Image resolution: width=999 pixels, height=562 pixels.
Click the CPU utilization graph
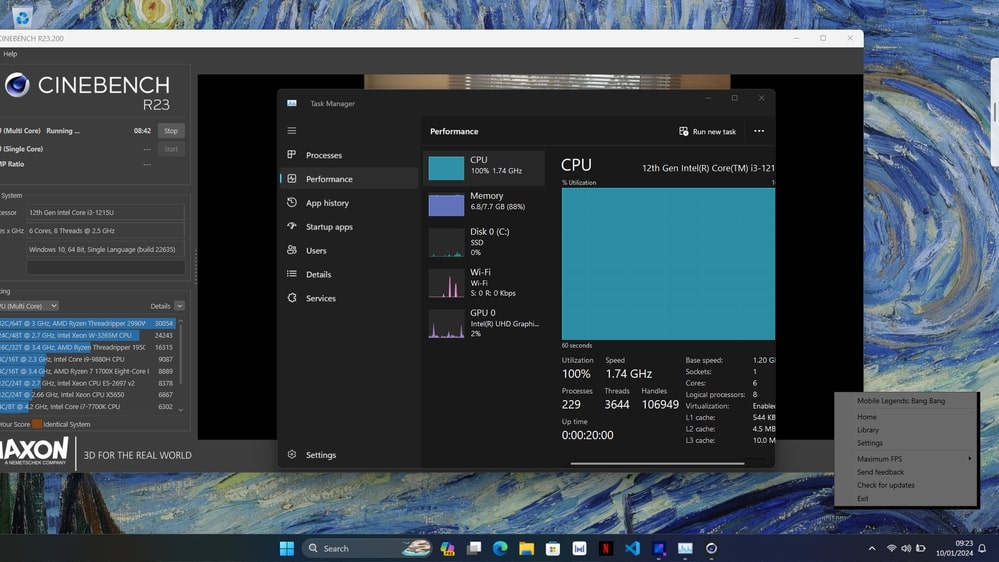pyautogui.click(x=668, y=264)
